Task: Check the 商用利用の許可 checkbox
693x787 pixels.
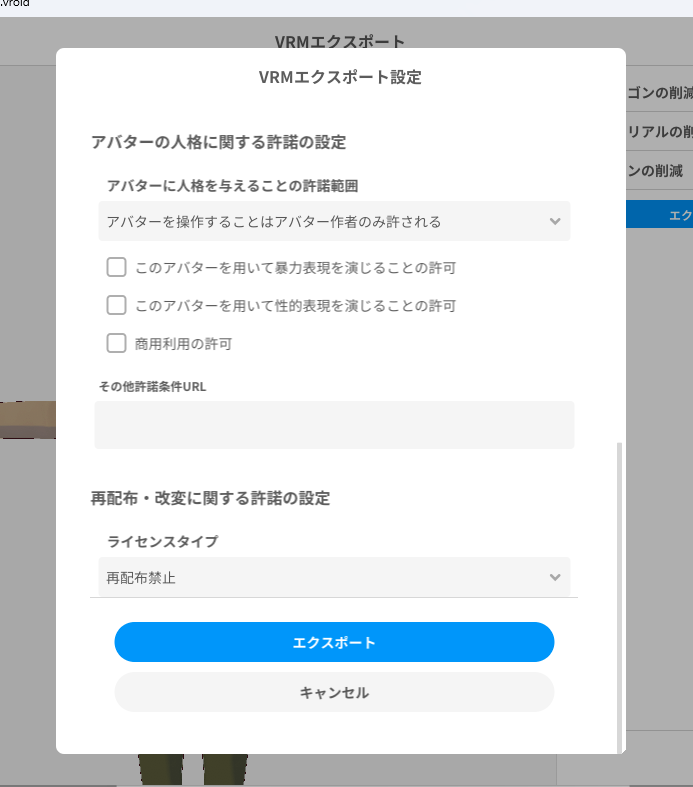Action: (x=116, y=343)
